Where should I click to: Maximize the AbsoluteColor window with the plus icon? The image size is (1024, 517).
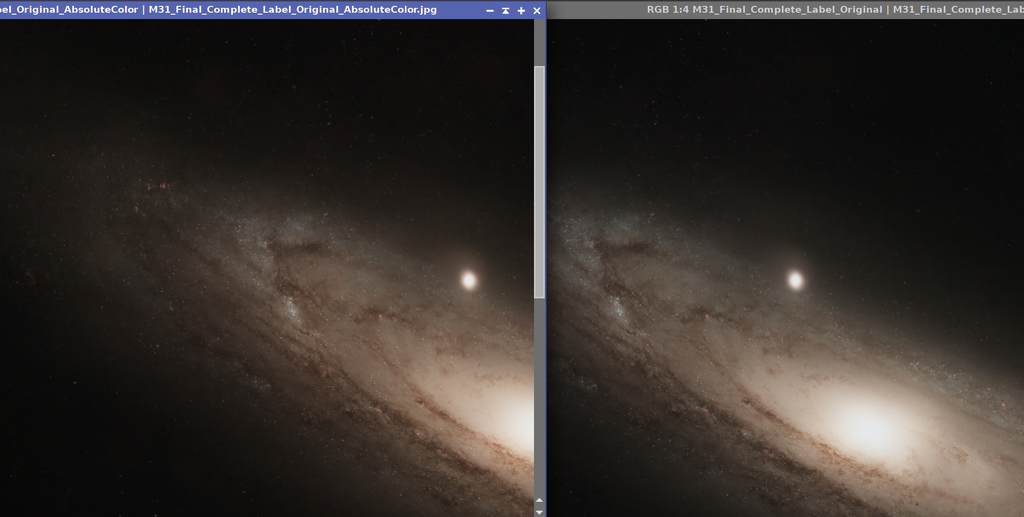[521, 10]
